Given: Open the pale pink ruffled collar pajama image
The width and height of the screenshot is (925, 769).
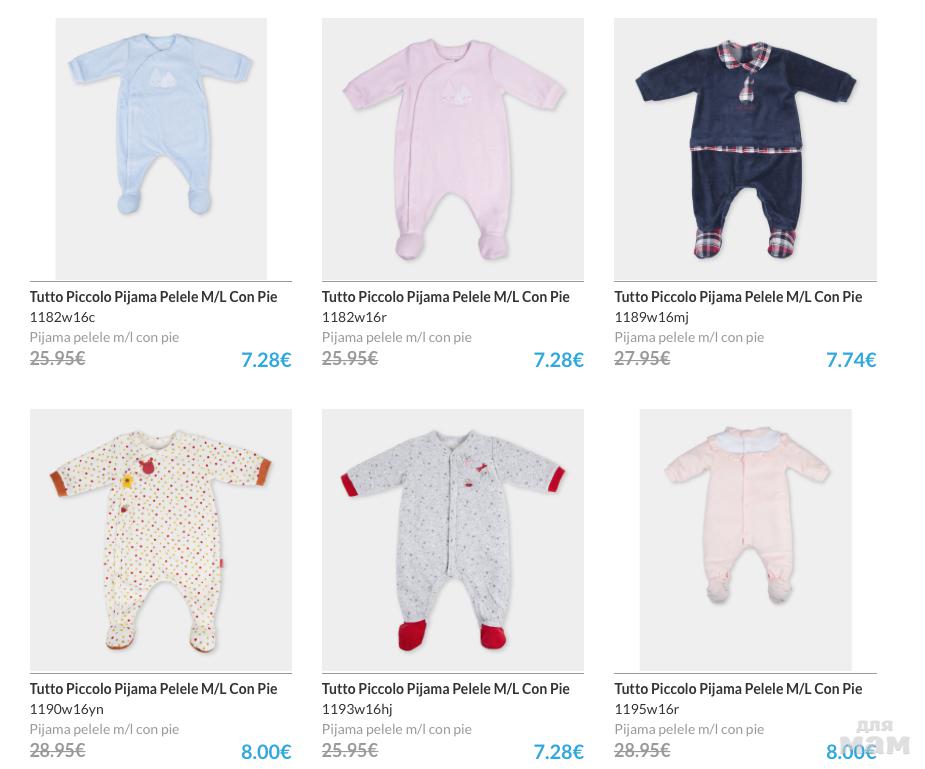Looking at the screenshot, I should click(745, 540).
